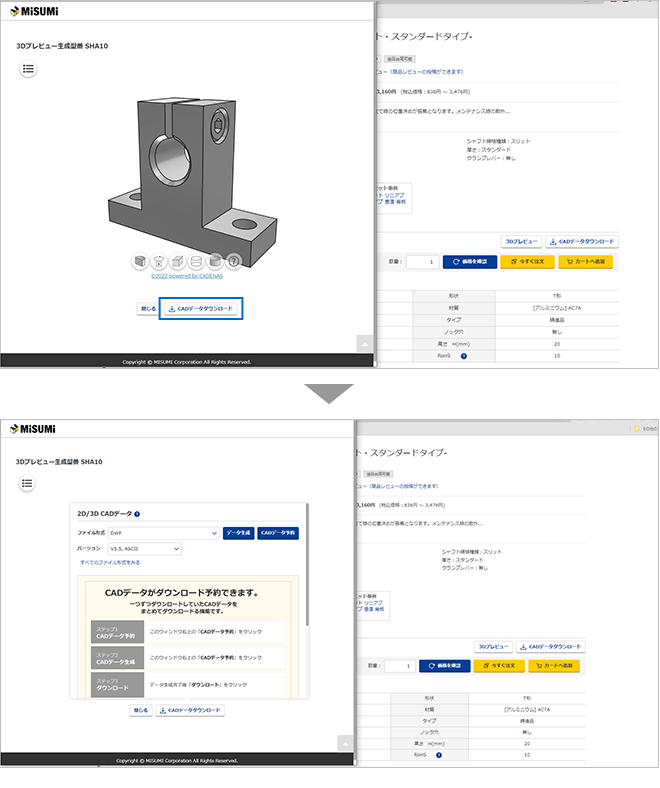This screenshot has width=660, height=788.
Task: Open the list menu icon above the 3D bracket model
Action: (28, 69)
